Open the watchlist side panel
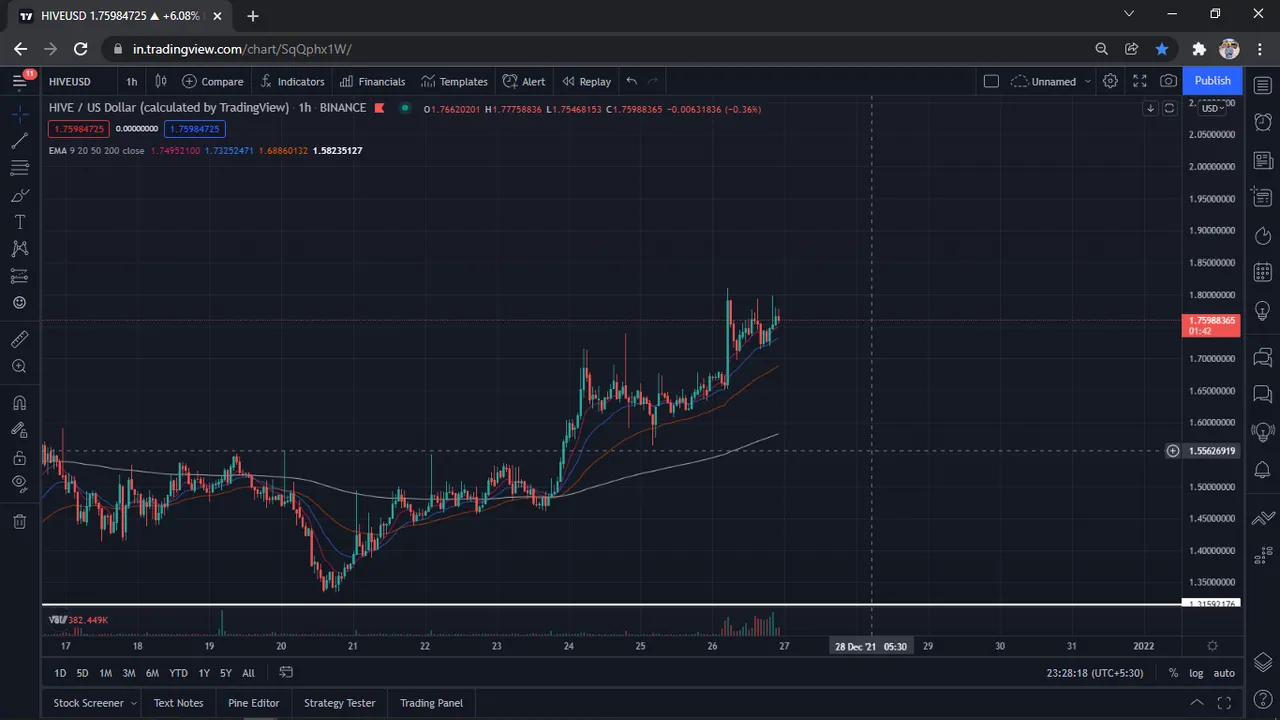 pyautogui.click(x=1263, y=86)
